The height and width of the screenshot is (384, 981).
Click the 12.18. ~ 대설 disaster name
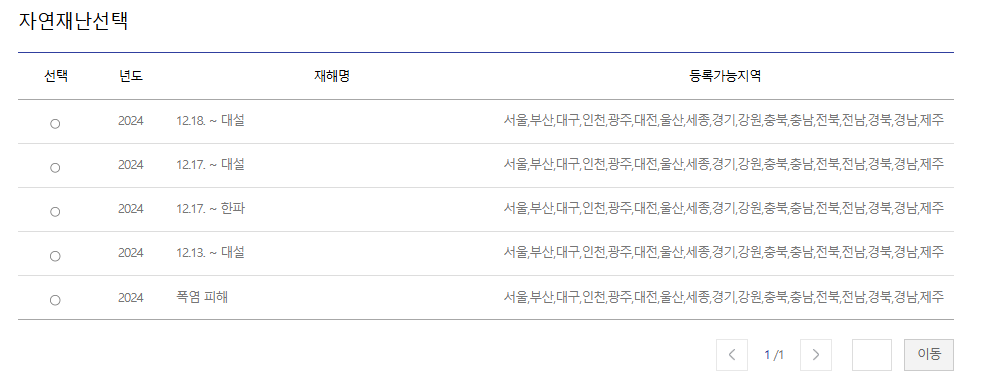tap(210, 121)
